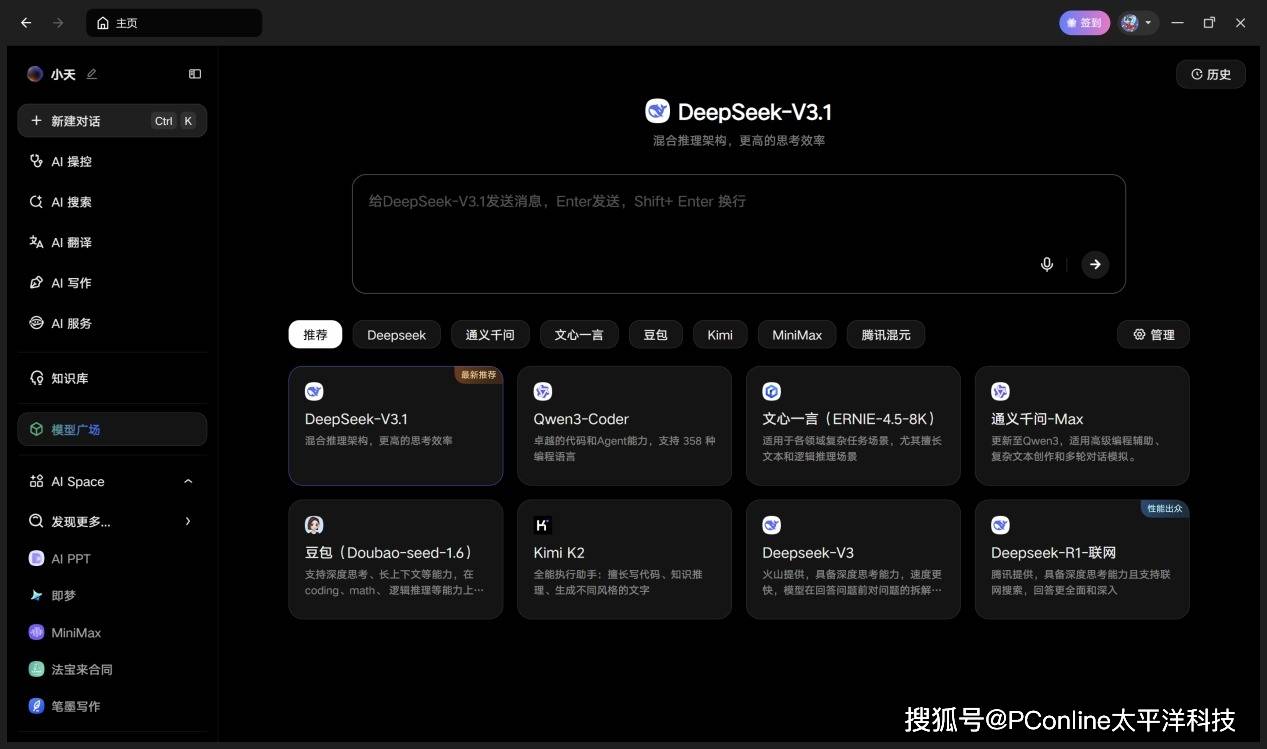
Task: Click the Qwen3-Coder card icon
Action: [x=543, y=391]
